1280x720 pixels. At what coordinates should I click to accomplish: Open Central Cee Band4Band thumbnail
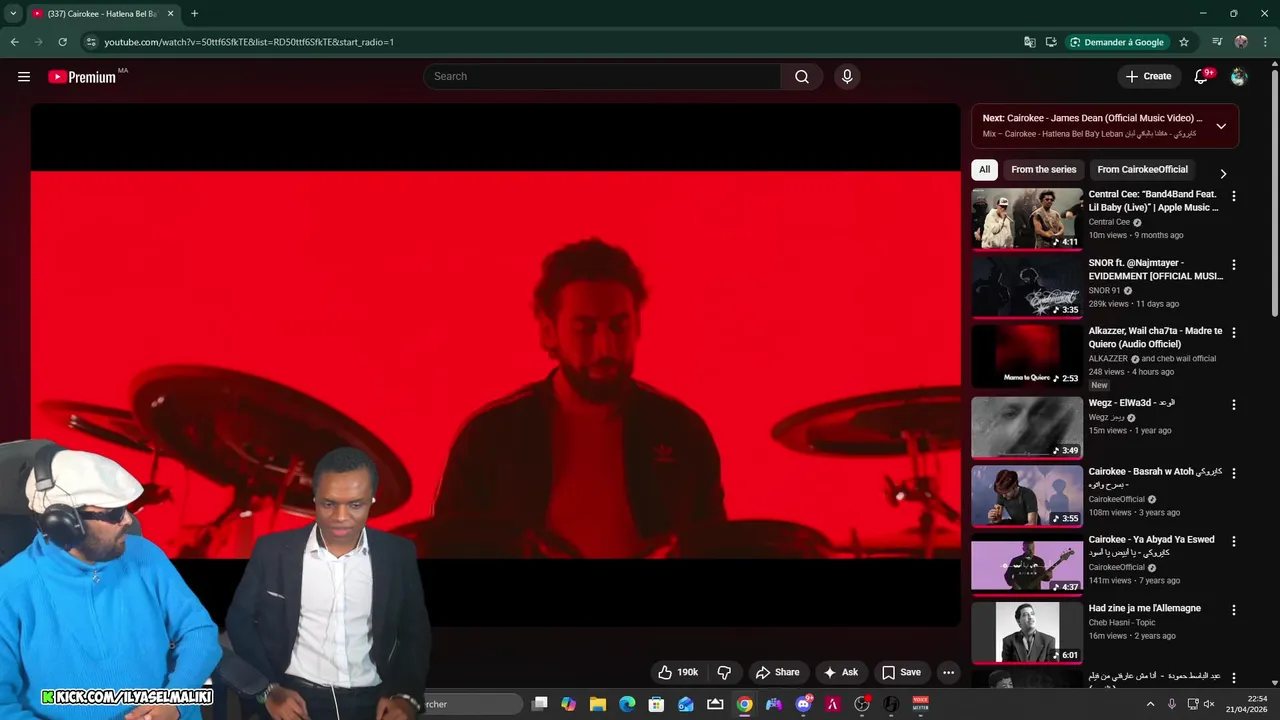[1027, 218]
